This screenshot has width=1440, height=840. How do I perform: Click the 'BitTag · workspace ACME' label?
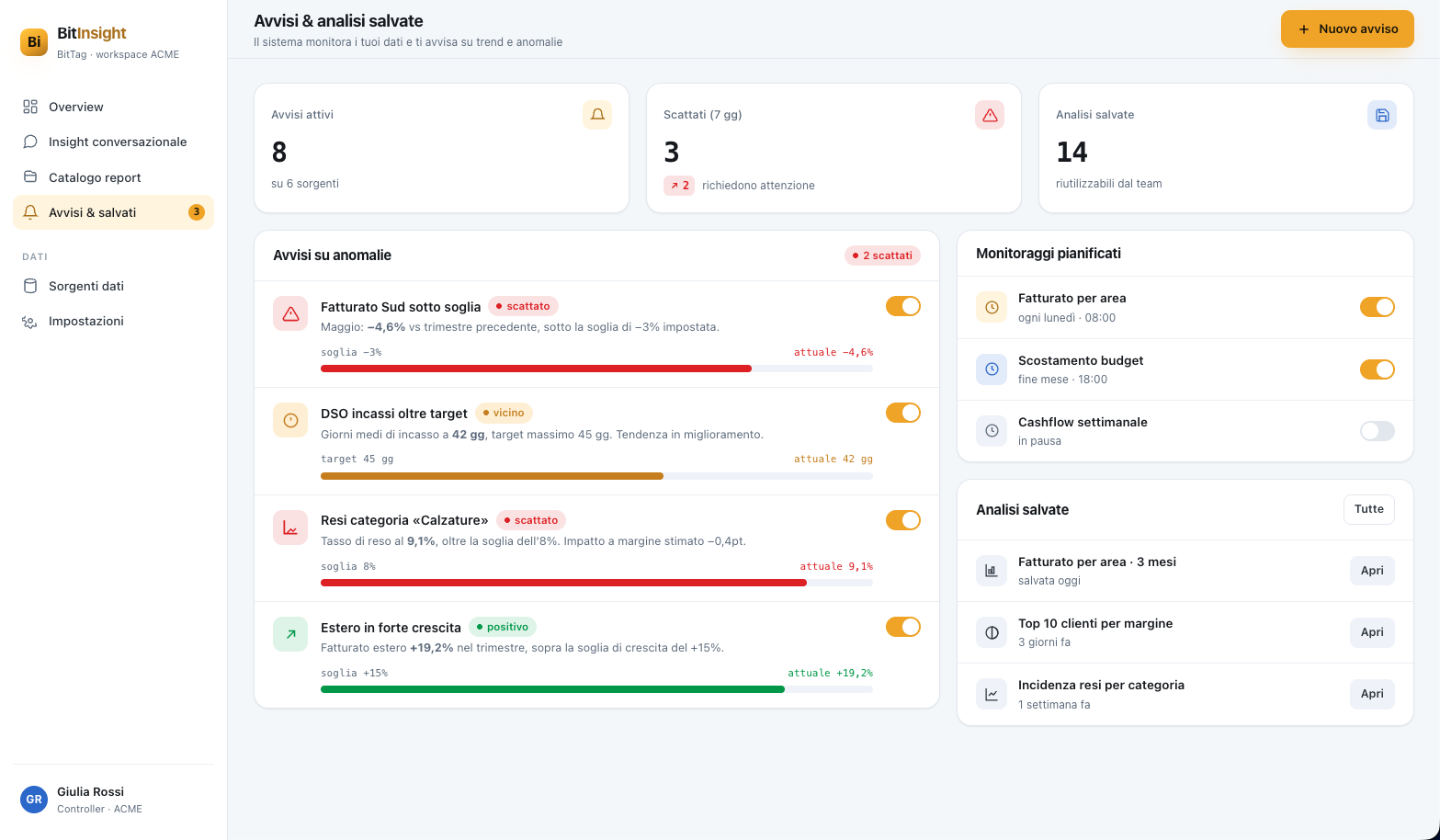[118, 54]
